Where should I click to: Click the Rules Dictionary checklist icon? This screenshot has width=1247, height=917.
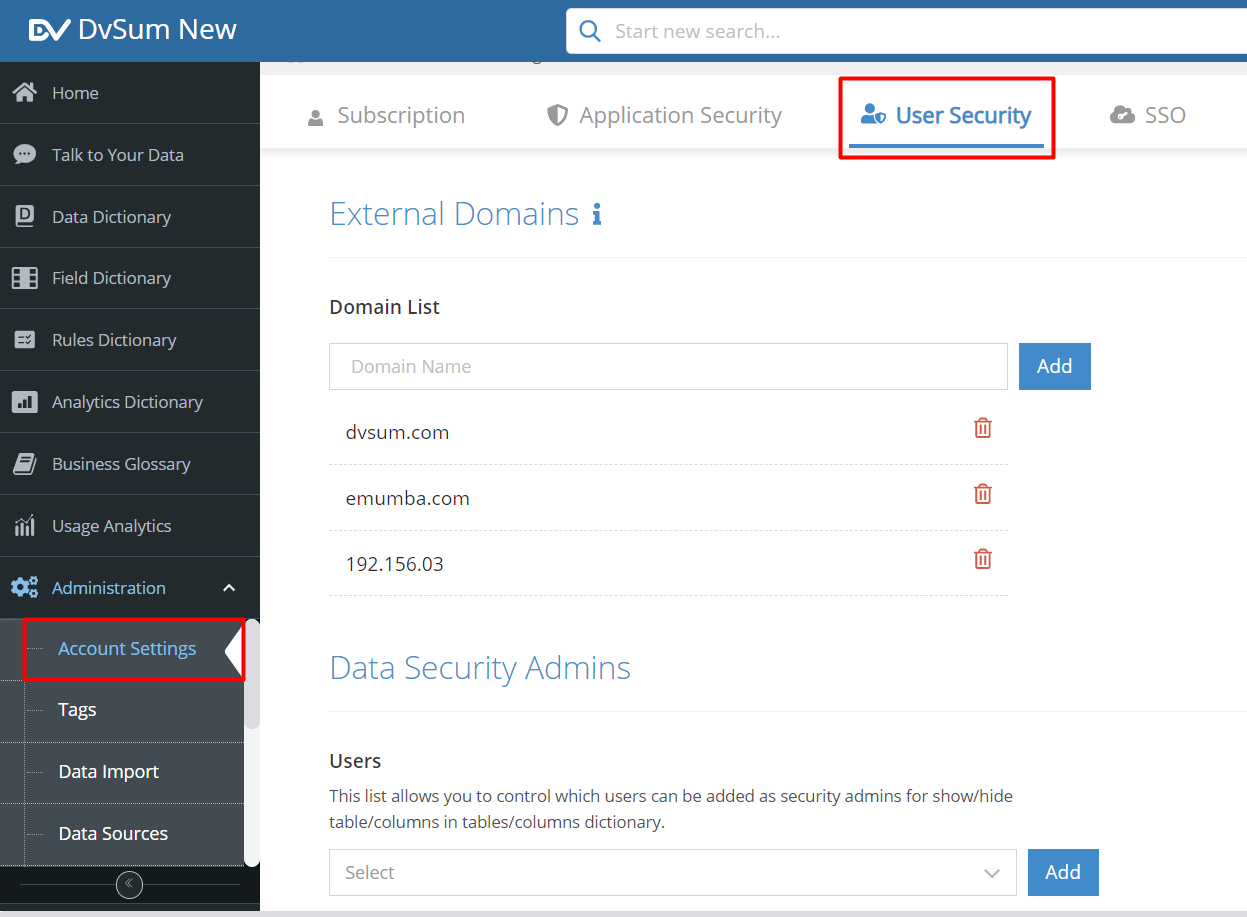click(x=25, y=340)
